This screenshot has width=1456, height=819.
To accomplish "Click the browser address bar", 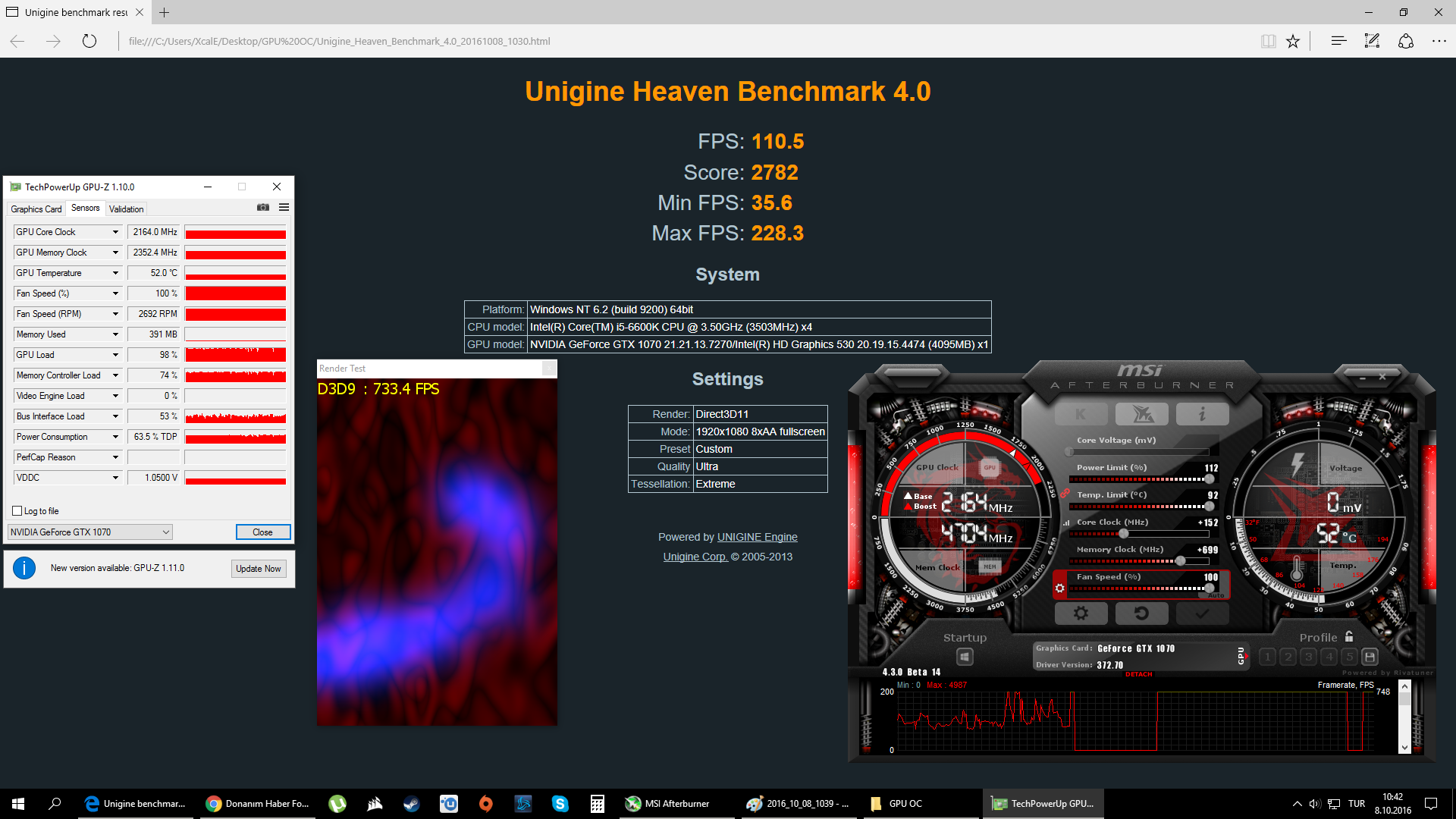I will 682,41.
